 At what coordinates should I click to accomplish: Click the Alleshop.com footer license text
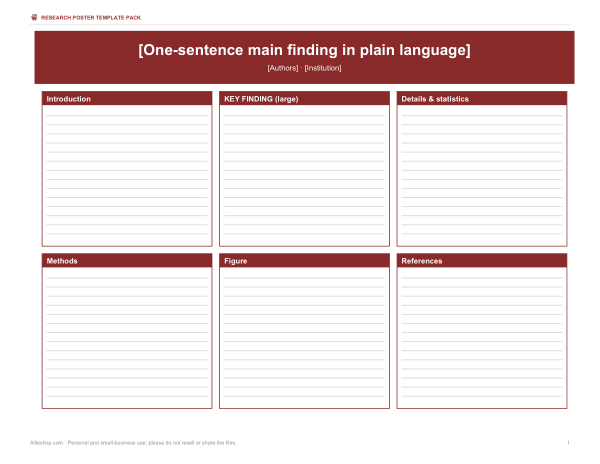click(x=133, y=443)
